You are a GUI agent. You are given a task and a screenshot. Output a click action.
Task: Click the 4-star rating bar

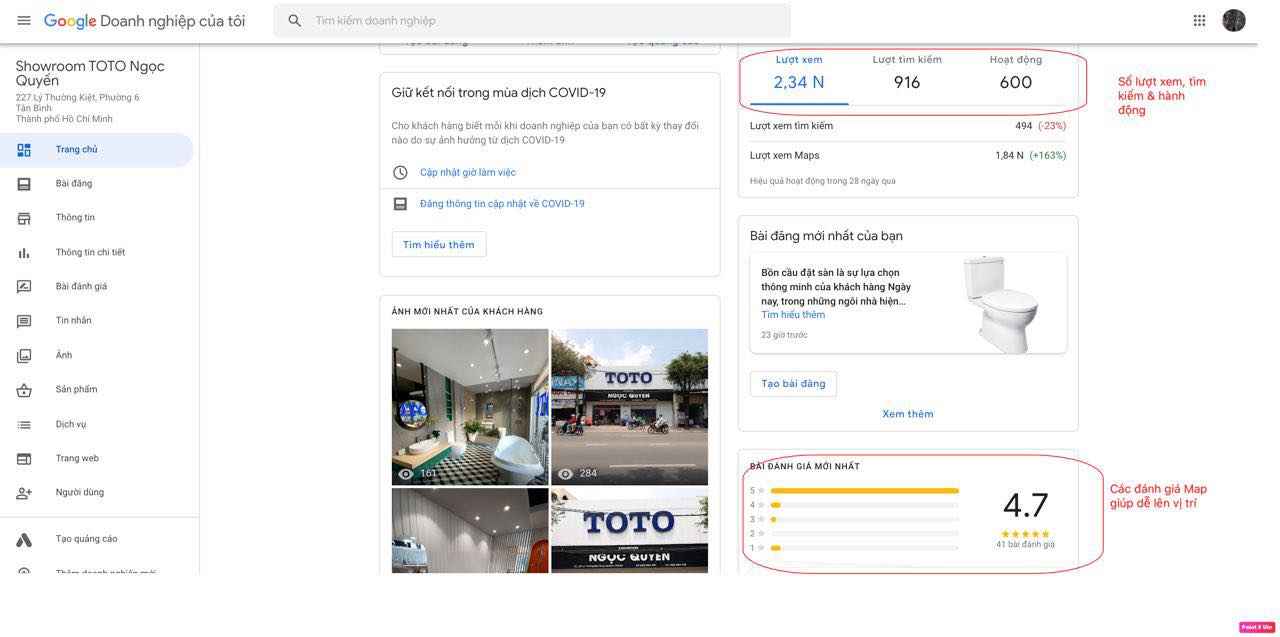click(x=864, y=505)
